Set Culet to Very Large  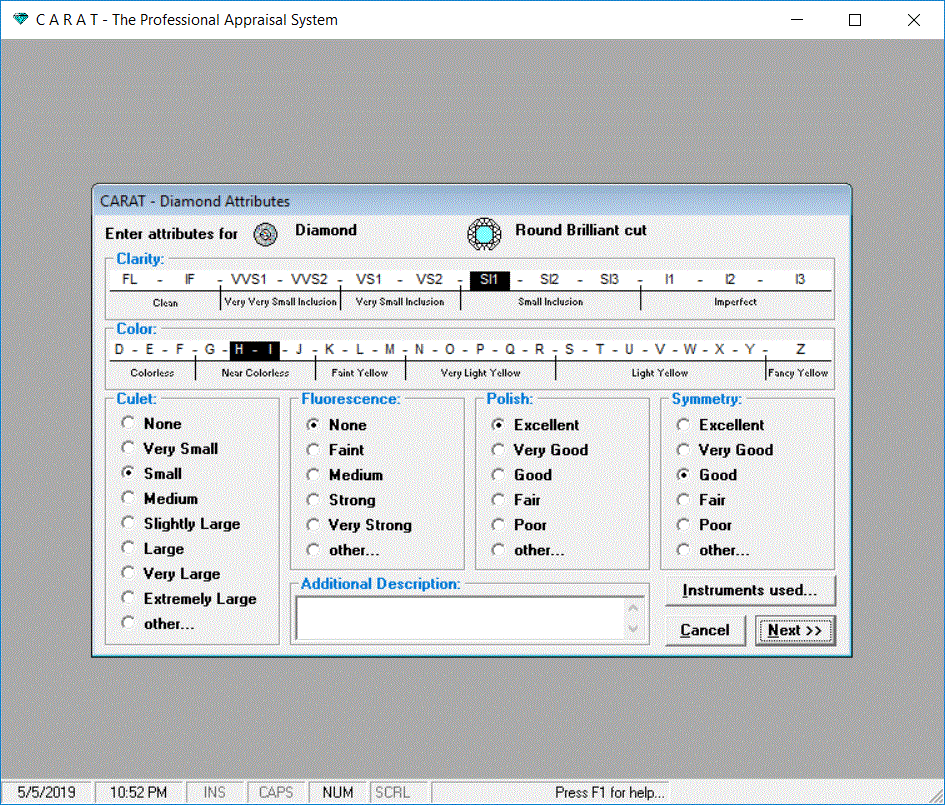(x=129, y=574)
